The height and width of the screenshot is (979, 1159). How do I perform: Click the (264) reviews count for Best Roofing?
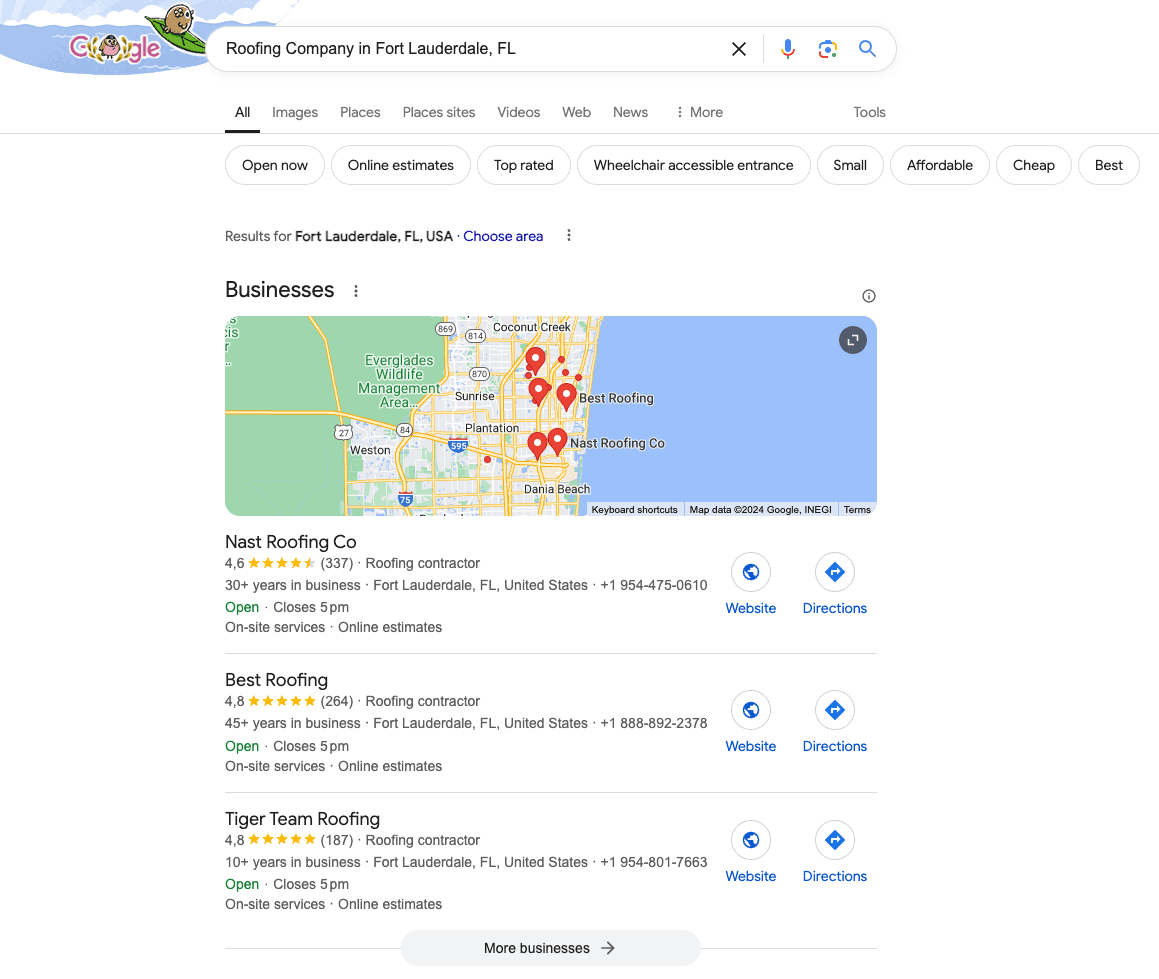click(336, 701)
